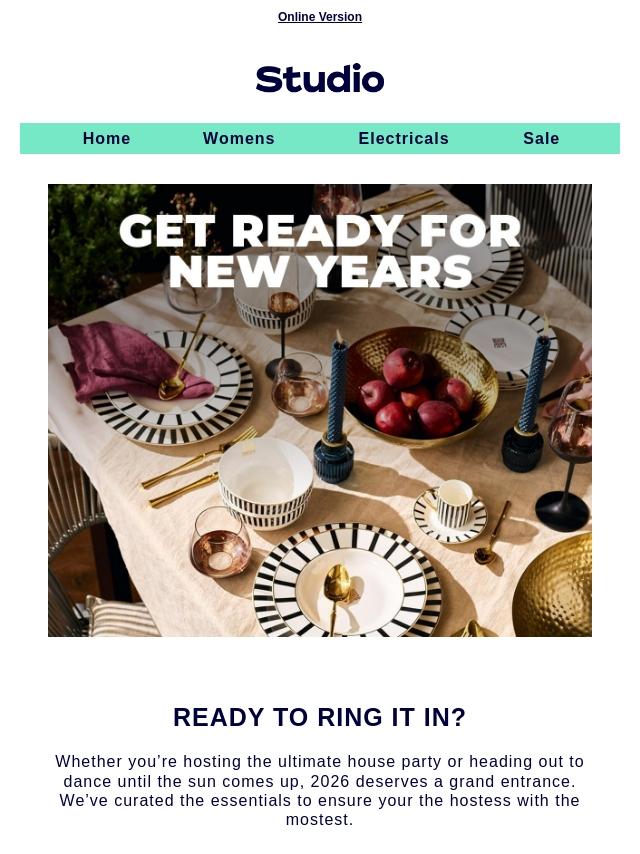Click the gold bowl of red apples
This screenshot has width=640, height=854.
click(x=420, y=387)
